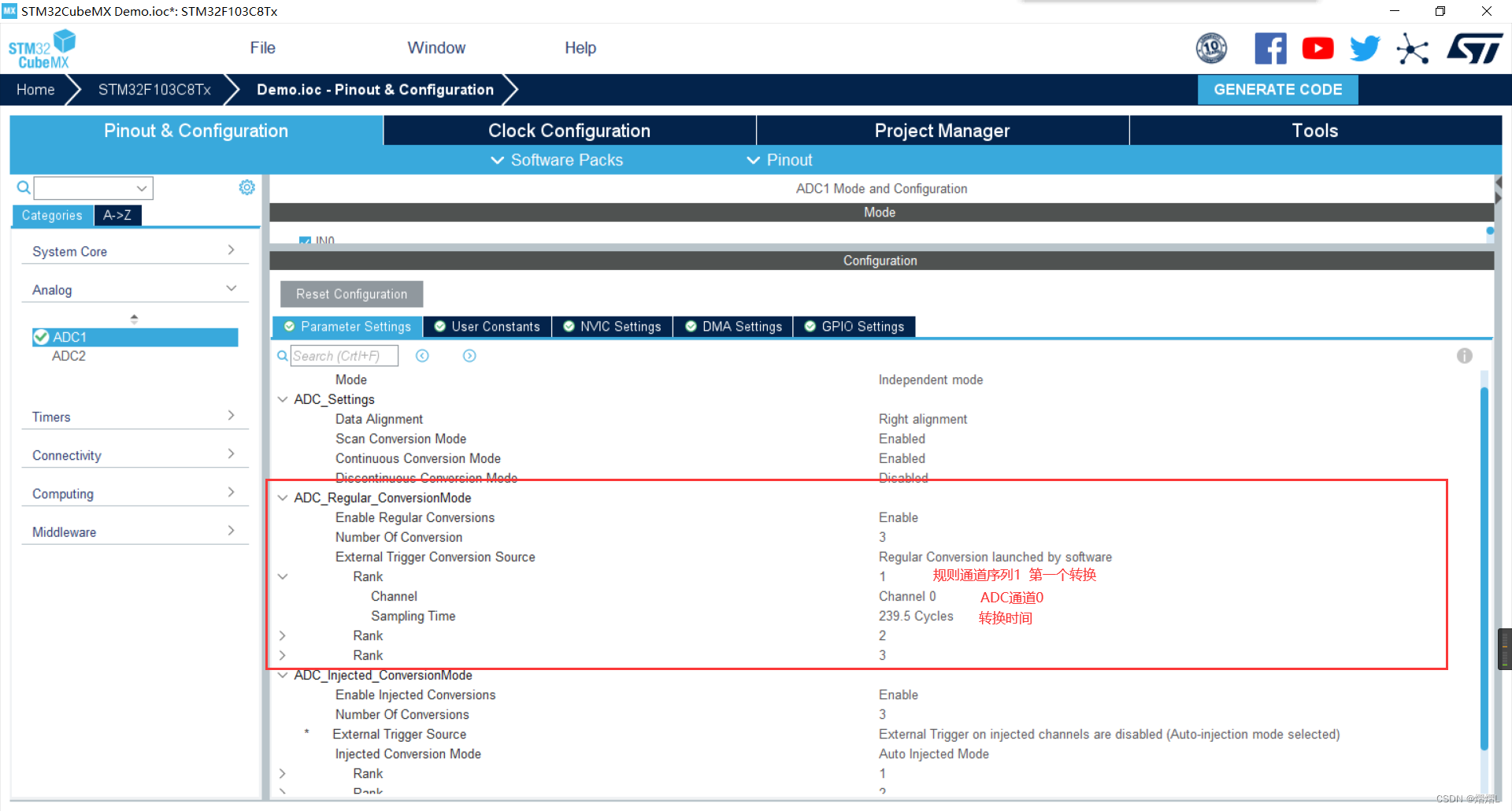The height and width of the screenshot is (811, 1512).
Task: Collapse the ADC_Regular_ConversionMode group
Action: point(282,498)
